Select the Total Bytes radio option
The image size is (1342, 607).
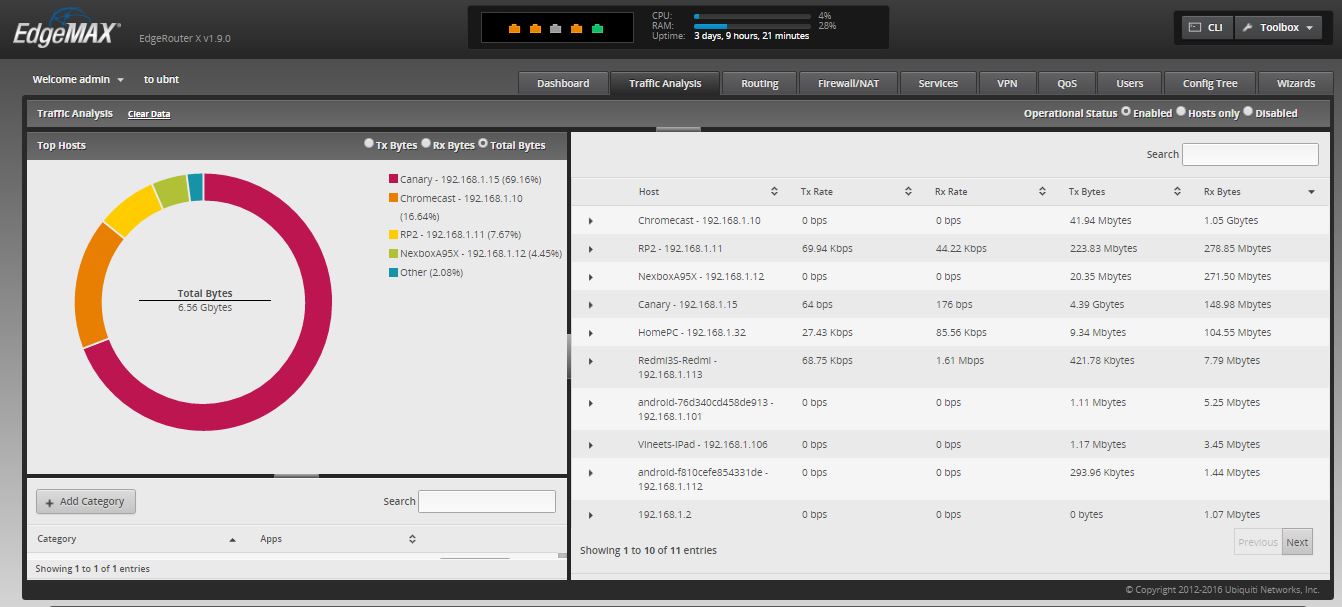(x=483, y=144)
